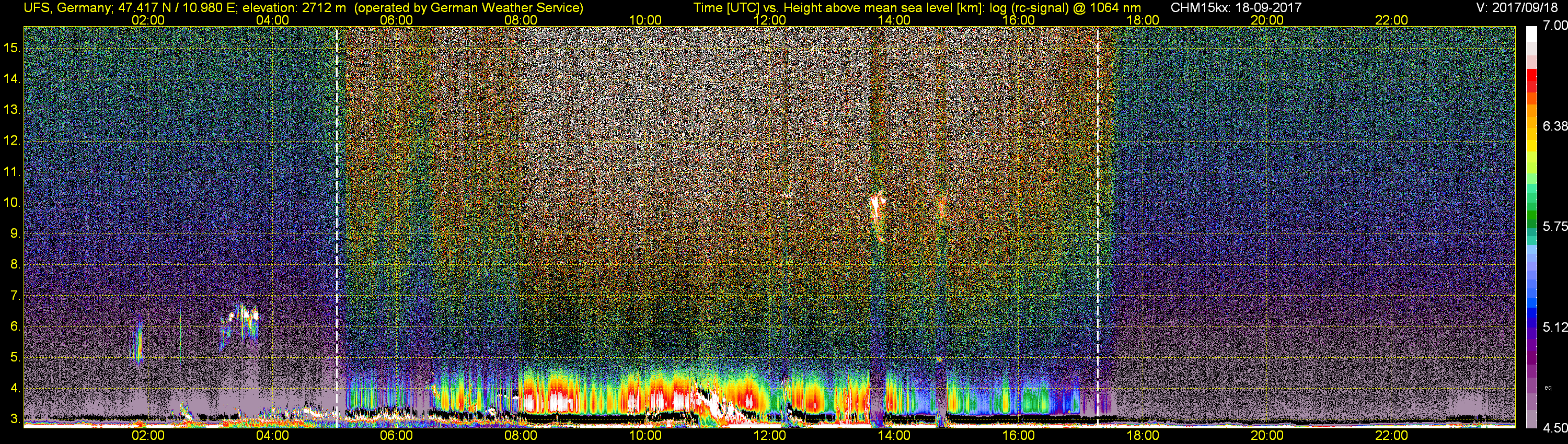Viewport: 1568px width, 444px height.
Task: Click '16:00' on the bottom time axis
Action: [1018, 436]
